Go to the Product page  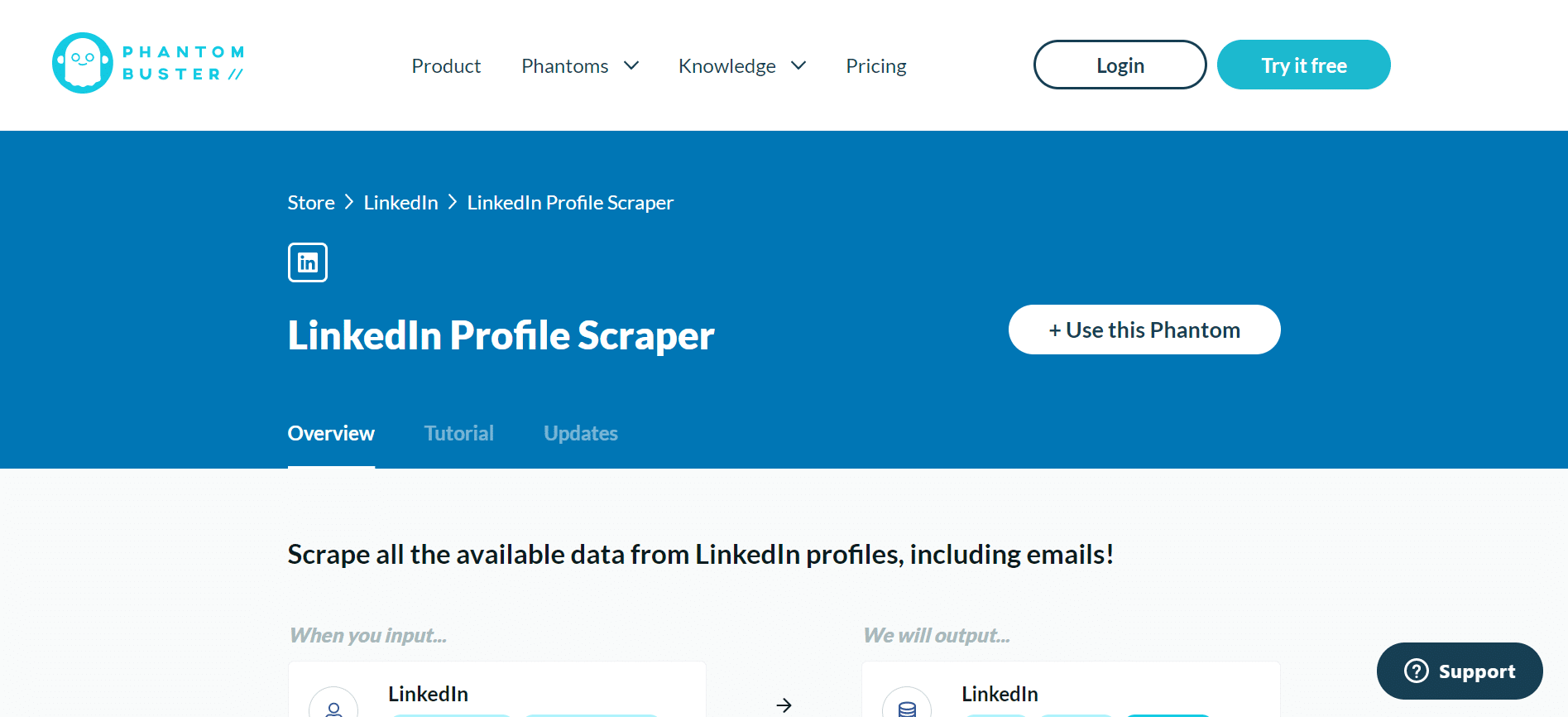(446, 65)
